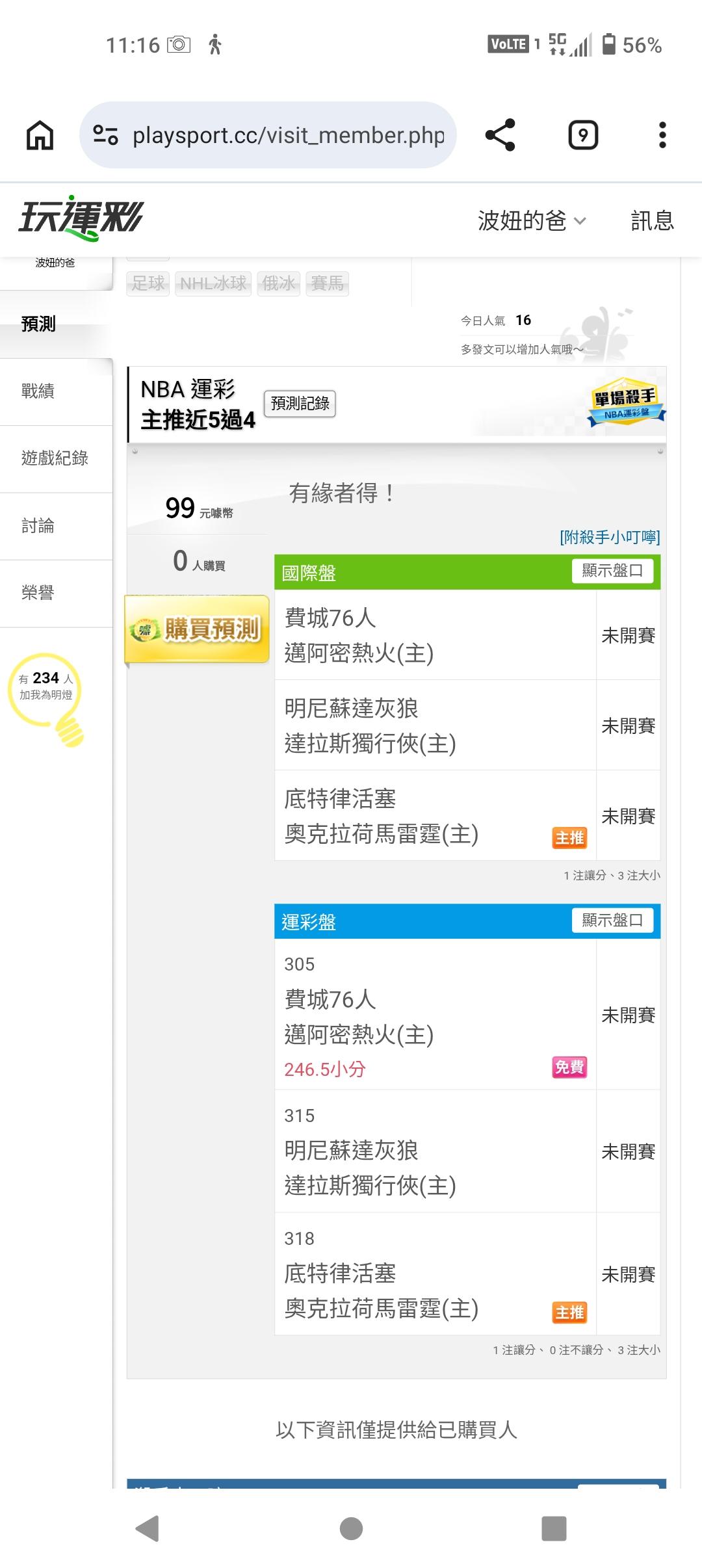Open the tab switcher showing 9
Viewport: 702px width, 1568px height.
pos(583,135)
